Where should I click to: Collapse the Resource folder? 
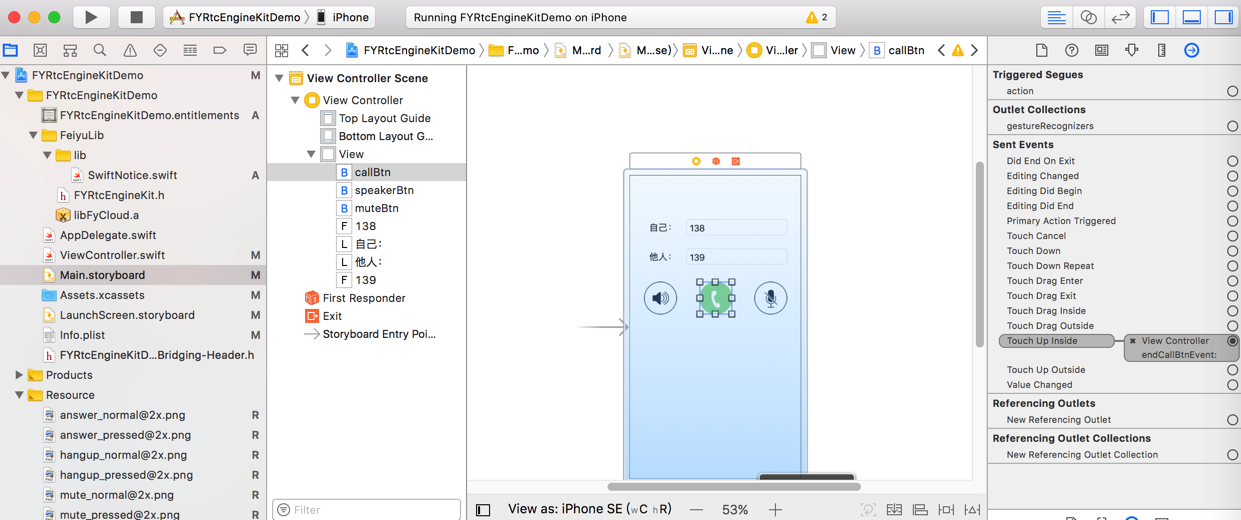coord(19,395)
